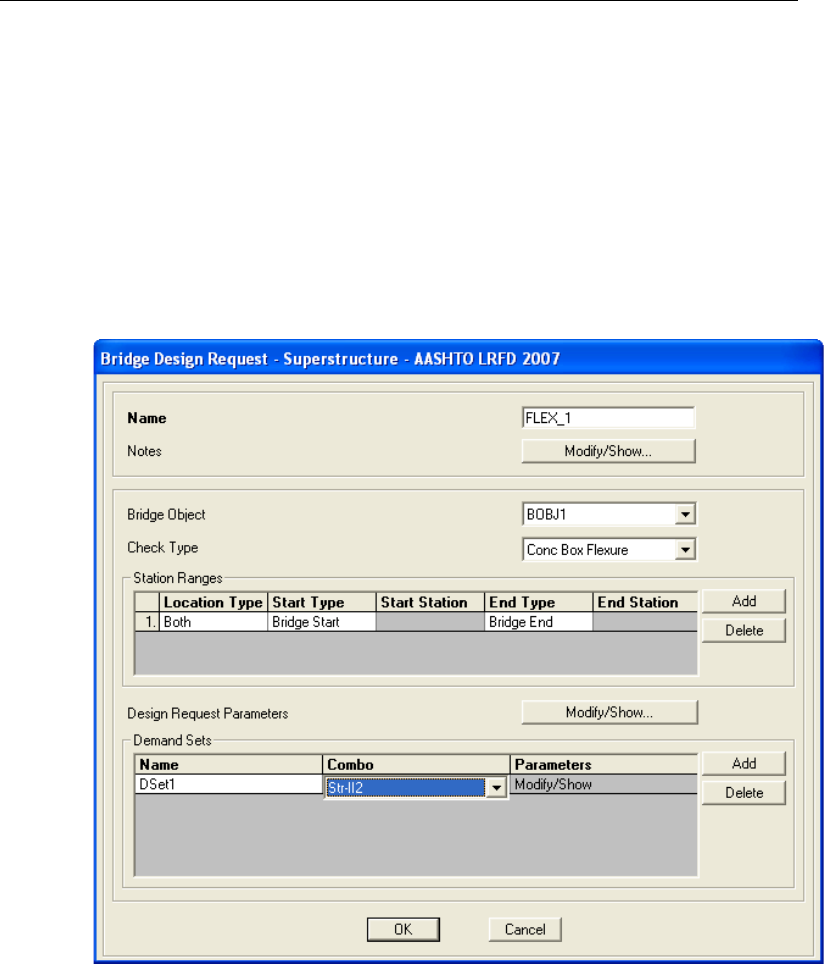The height and width of the screenshot is (964, 824).
Task: Click the Location Type column header
Action: pyautogui.click(x=213, y=602)
